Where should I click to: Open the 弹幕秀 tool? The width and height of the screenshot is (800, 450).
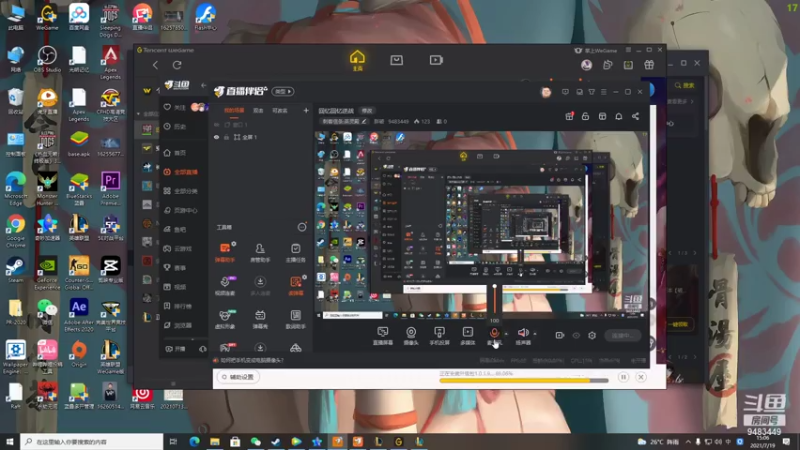tap(260, 319)
